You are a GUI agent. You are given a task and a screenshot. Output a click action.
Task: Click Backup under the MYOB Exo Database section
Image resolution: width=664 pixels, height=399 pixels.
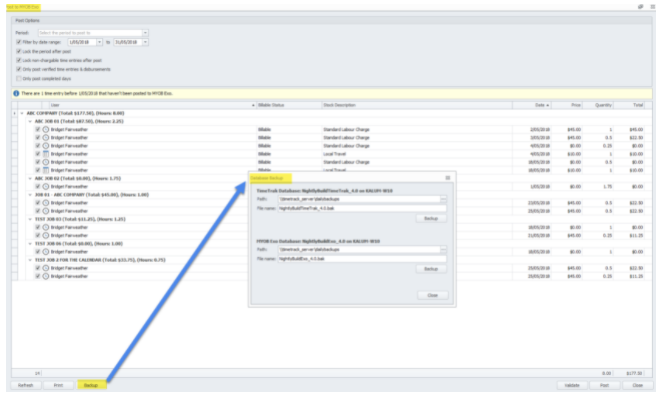tap(431, 269)
